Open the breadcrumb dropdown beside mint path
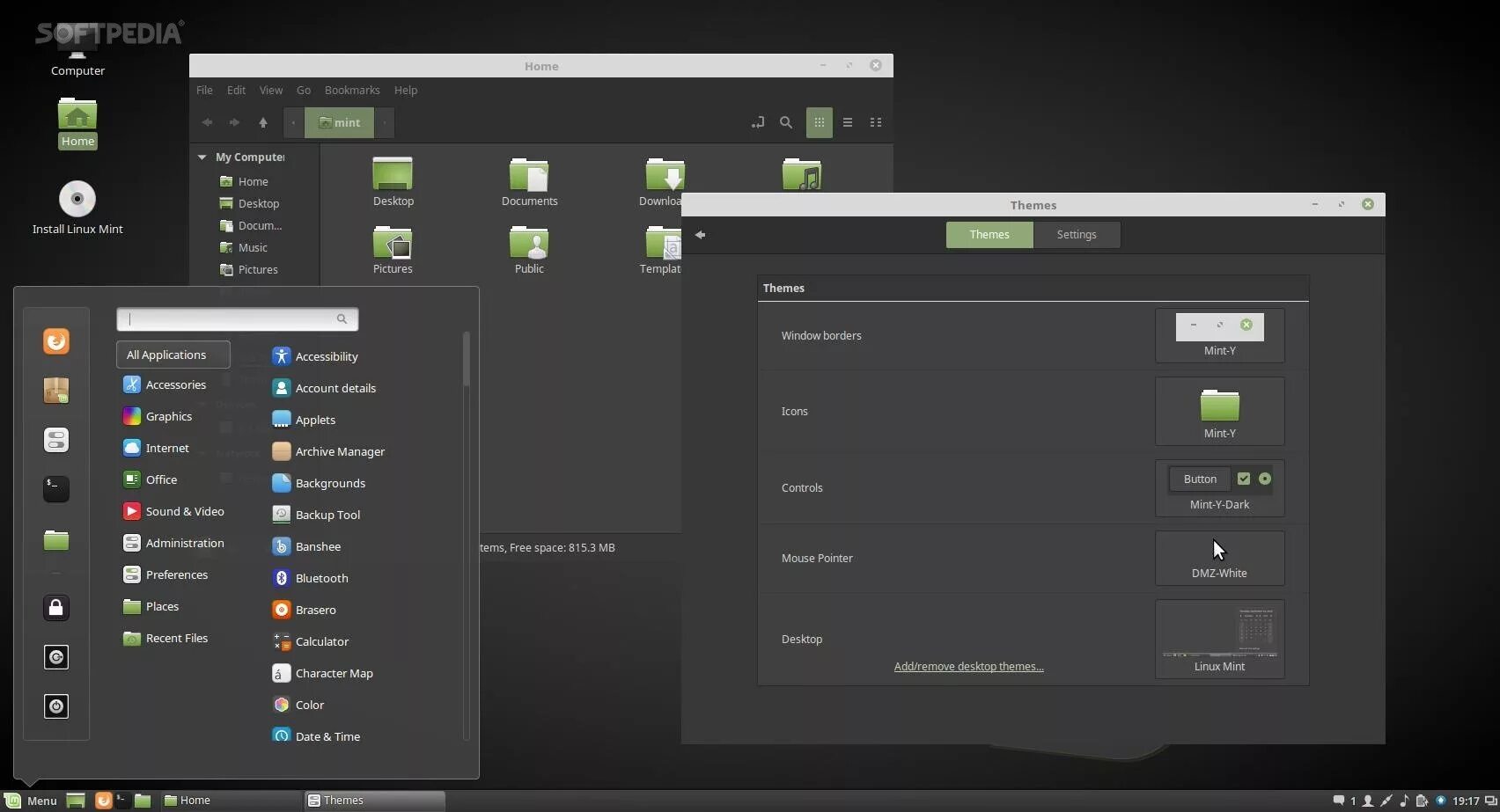The height and width of the screenshot is (812, 1500). pyautogui.click(x=385, y=122)
